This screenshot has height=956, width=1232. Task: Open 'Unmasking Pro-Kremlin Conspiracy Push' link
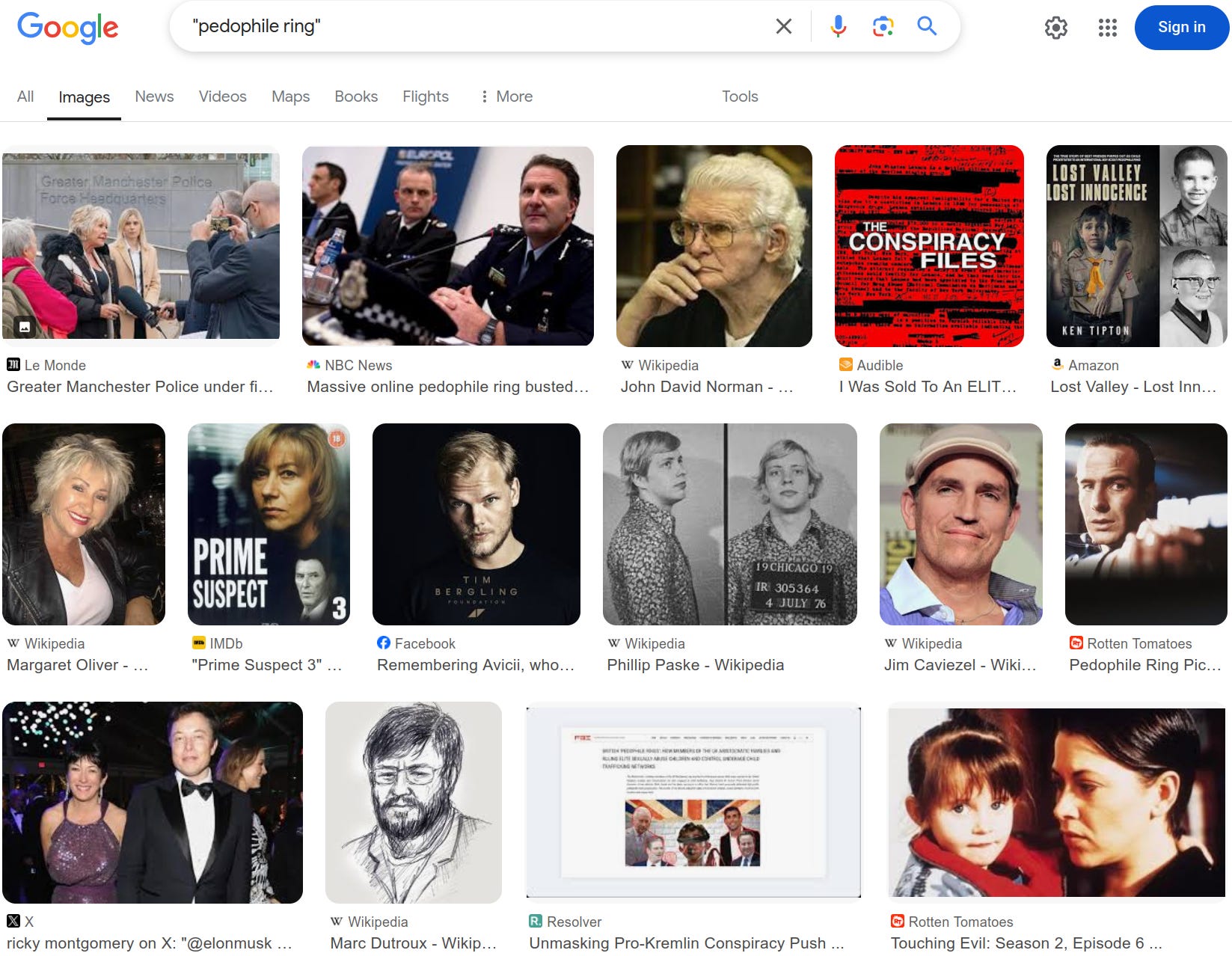click(686, 943)
